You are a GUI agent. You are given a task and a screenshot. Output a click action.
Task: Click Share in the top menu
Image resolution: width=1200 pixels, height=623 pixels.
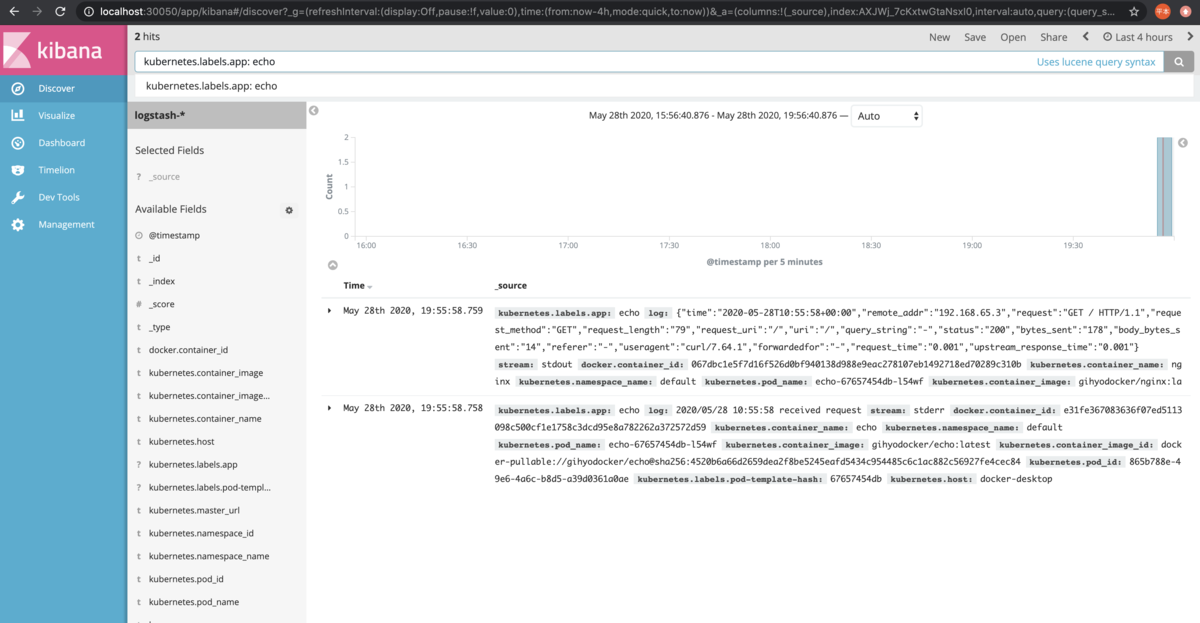(1054, 37)
